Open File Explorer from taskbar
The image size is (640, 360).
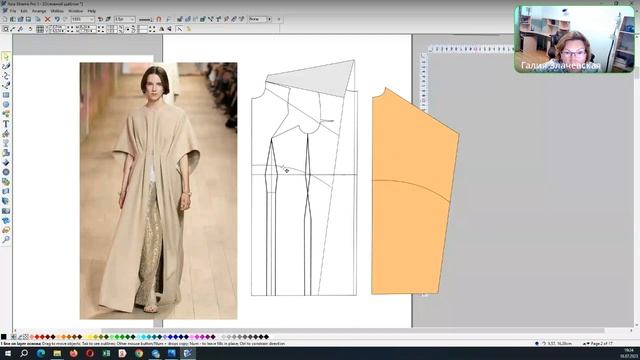point(57,353)
